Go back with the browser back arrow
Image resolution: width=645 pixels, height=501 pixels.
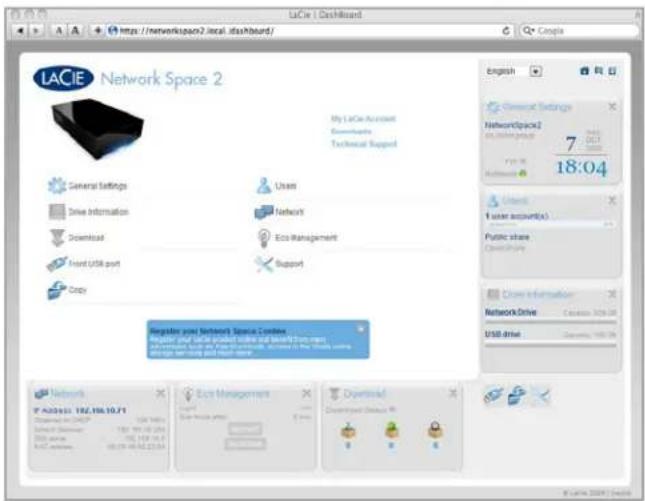(20, 31)
